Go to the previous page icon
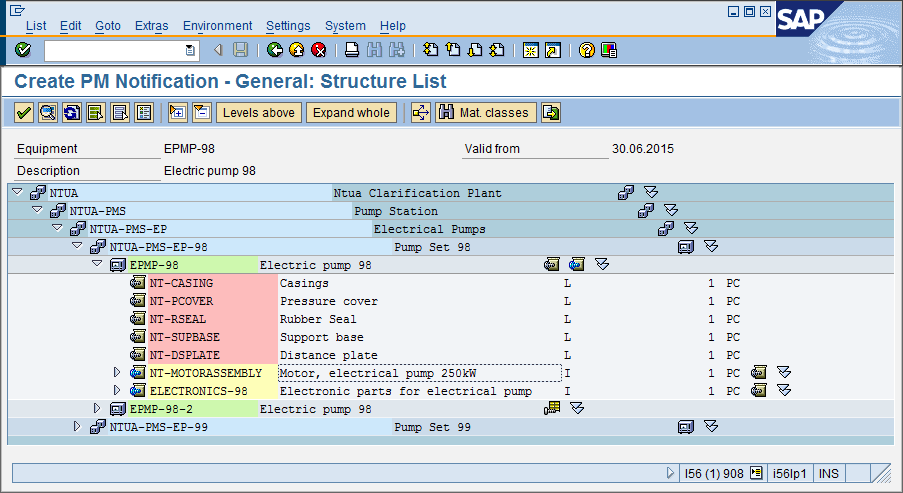Viewport: 903px width, 493px height. pyautogui.click(x=453, y=50)
